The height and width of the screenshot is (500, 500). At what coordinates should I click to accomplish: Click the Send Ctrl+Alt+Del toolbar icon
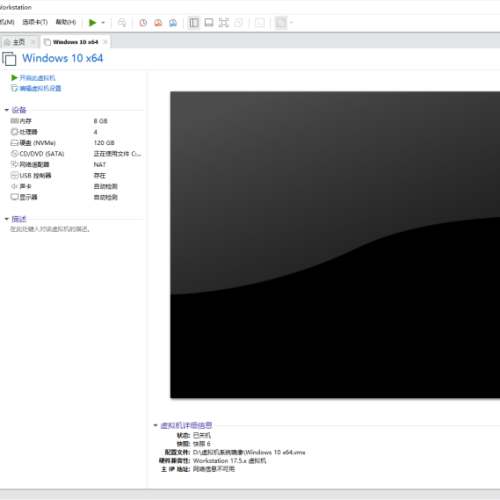click(x=122, y=23)
